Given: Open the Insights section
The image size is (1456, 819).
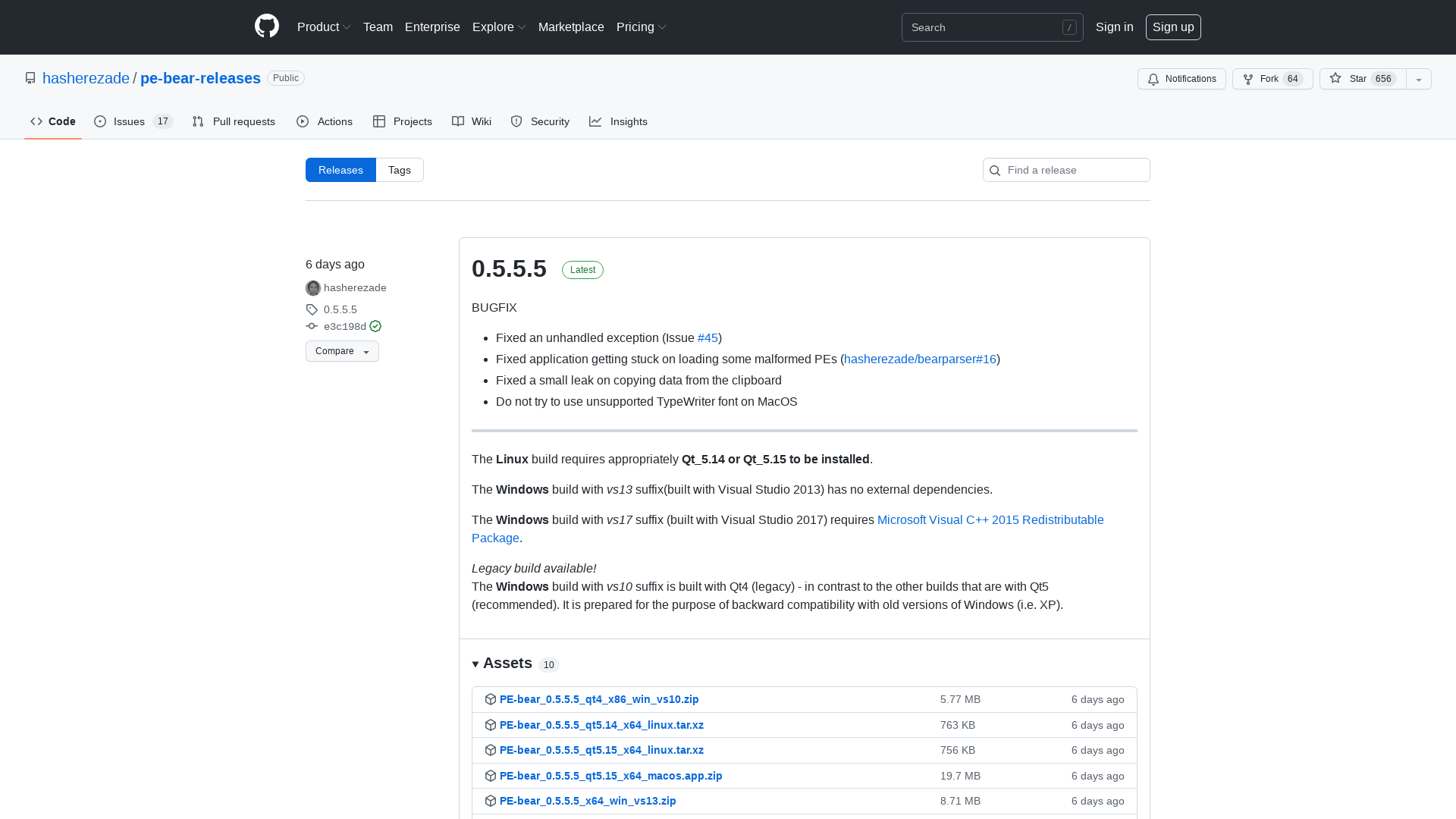Looking at the screenshot, I should (619, 121).
